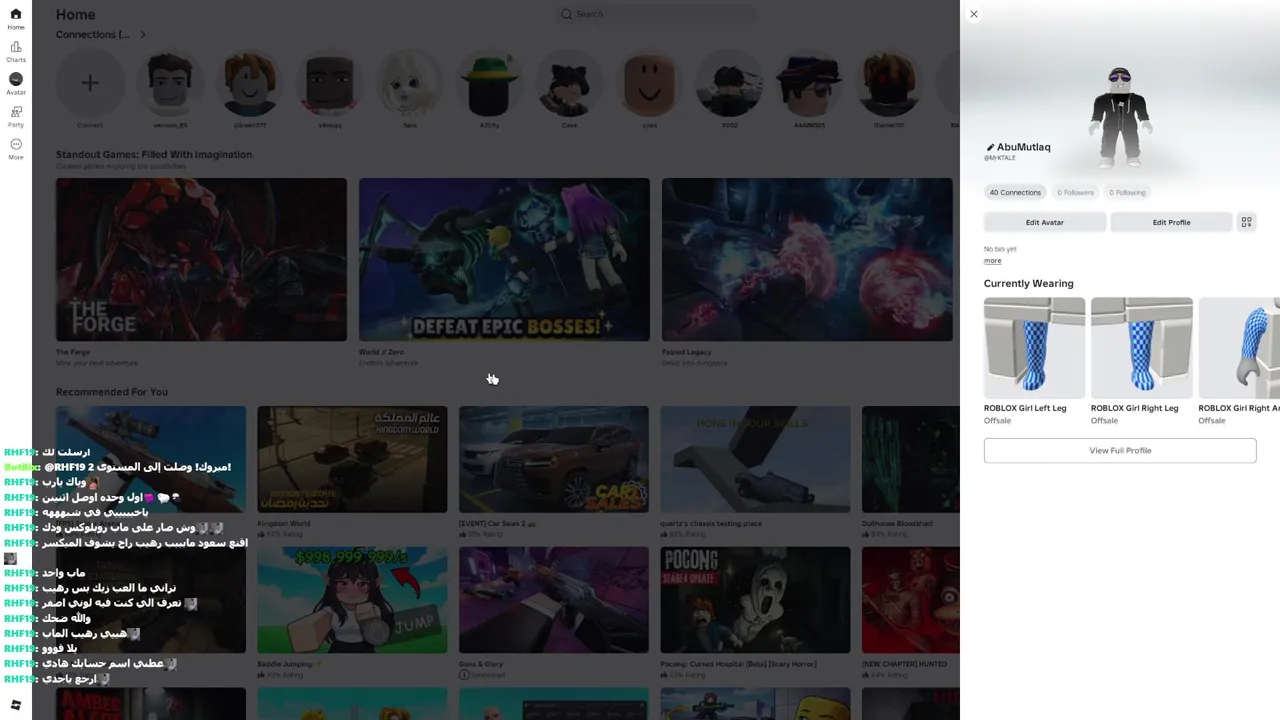Click 'Offsale' under ROBLOX Girl Left Leg
Image resolution: width=1280 pixels, height=720 pixels.
[x=997, y=421]
